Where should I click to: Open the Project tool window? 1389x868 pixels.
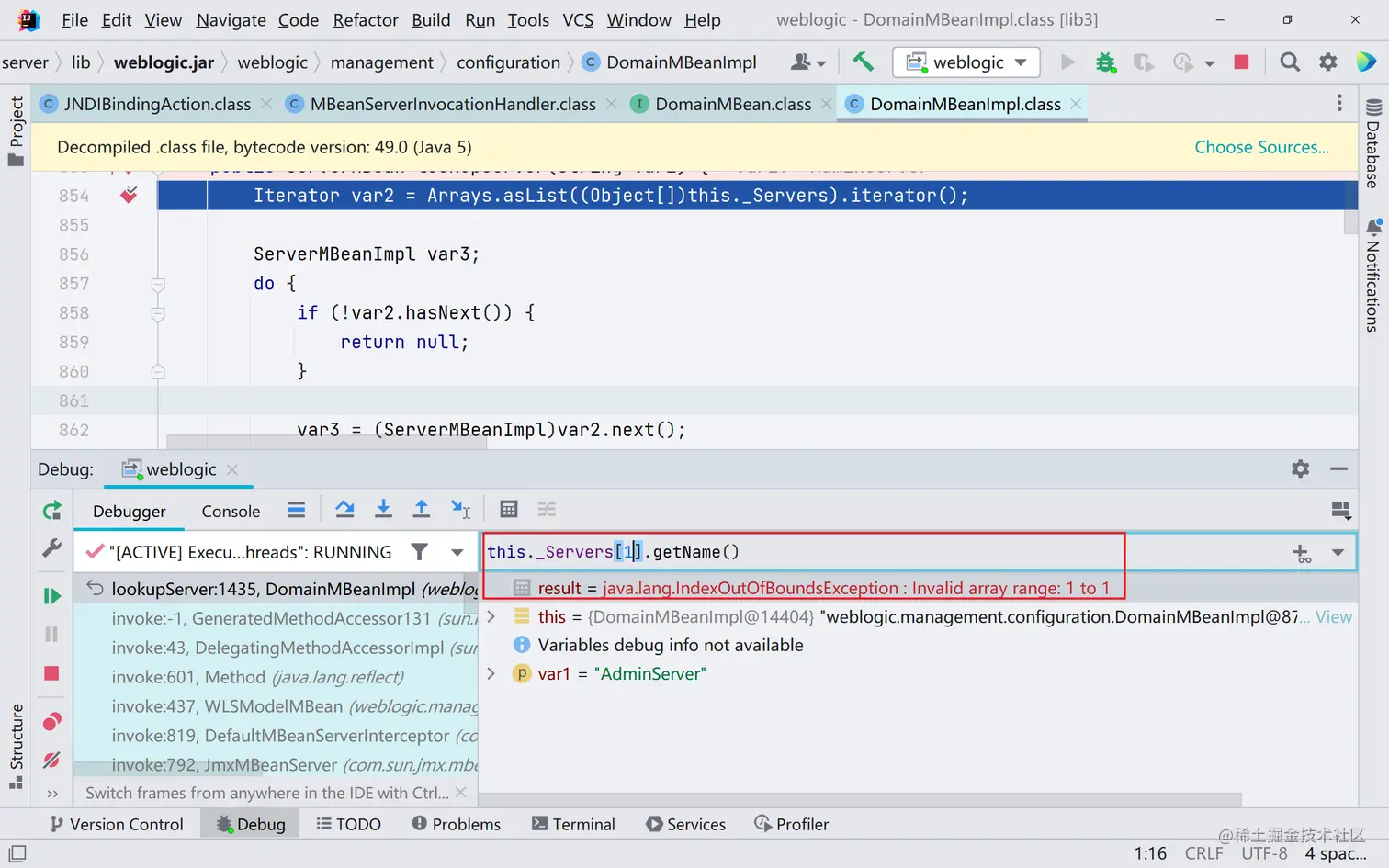coord(16,131)
